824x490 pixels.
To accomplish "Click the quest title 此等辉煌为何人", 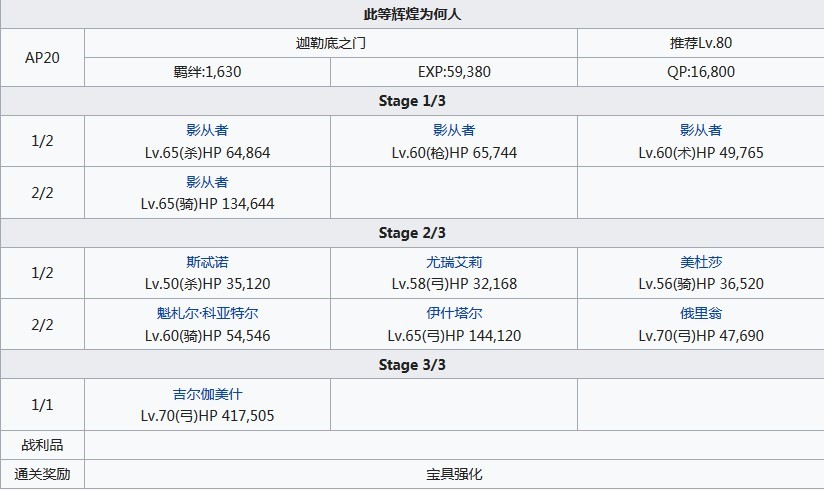I will [412, 15].
